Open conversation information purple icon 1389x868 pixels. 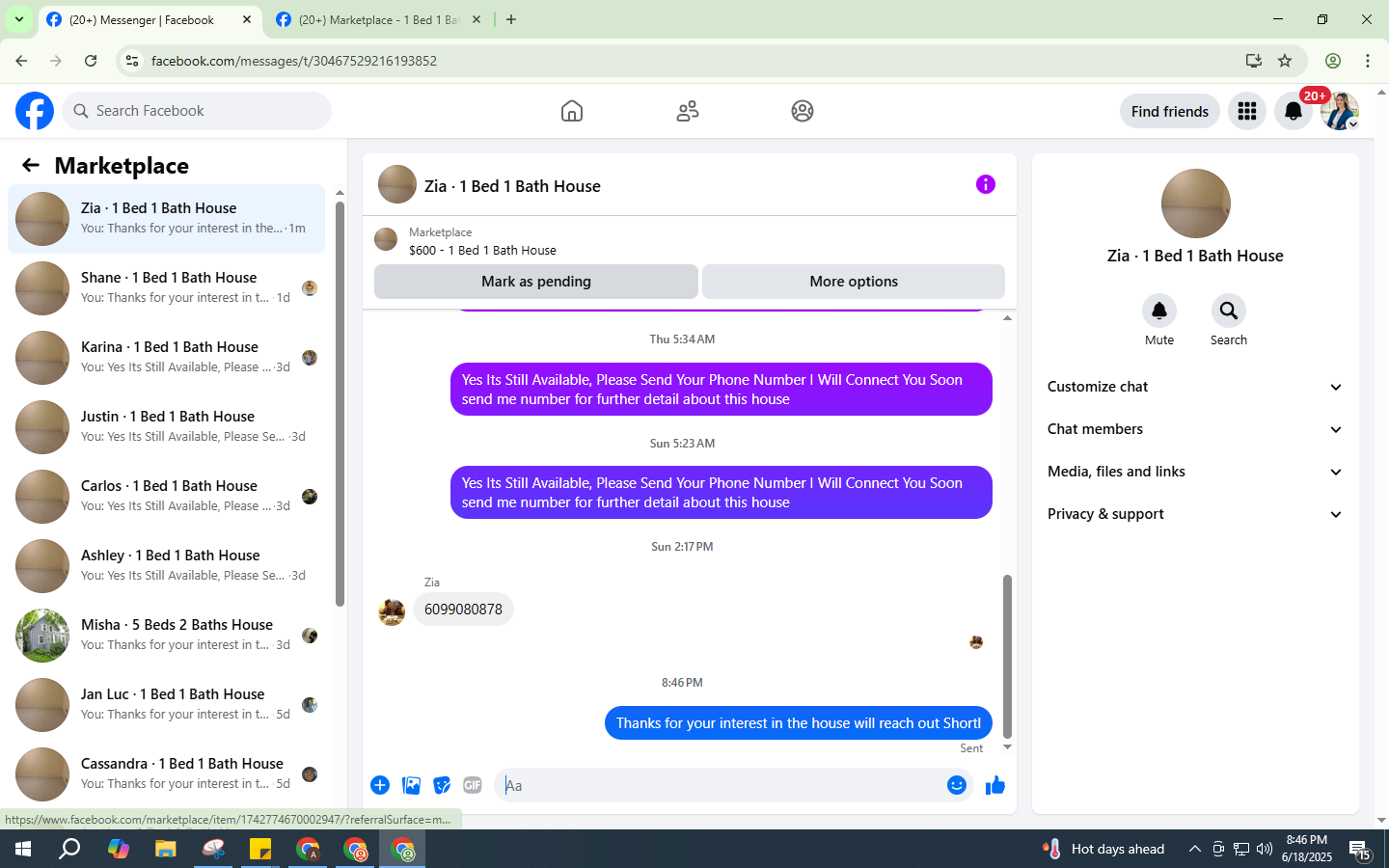click(x=985, y=184)
